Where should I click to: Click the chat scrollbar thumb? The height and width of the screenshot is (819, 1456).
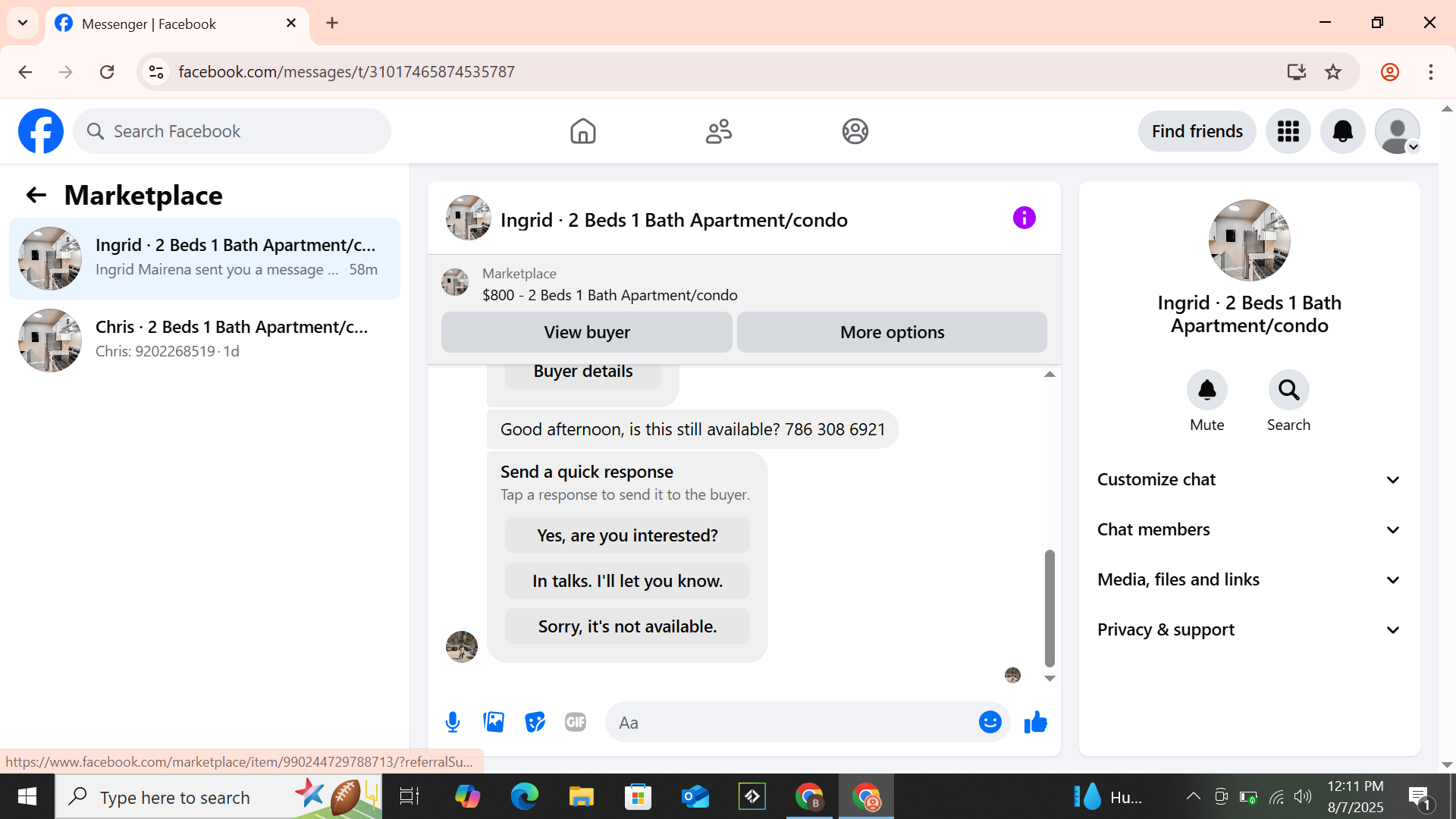coord(1050,607)
